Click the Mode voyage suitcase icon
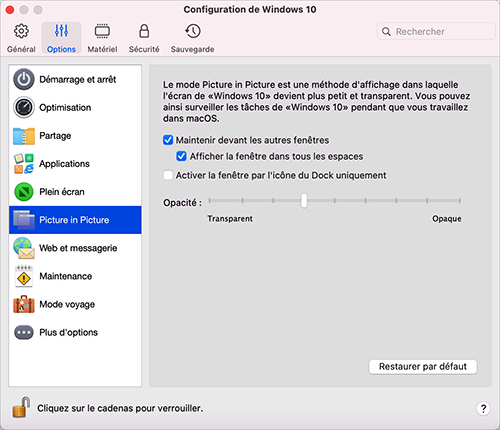 coord(24,304)
